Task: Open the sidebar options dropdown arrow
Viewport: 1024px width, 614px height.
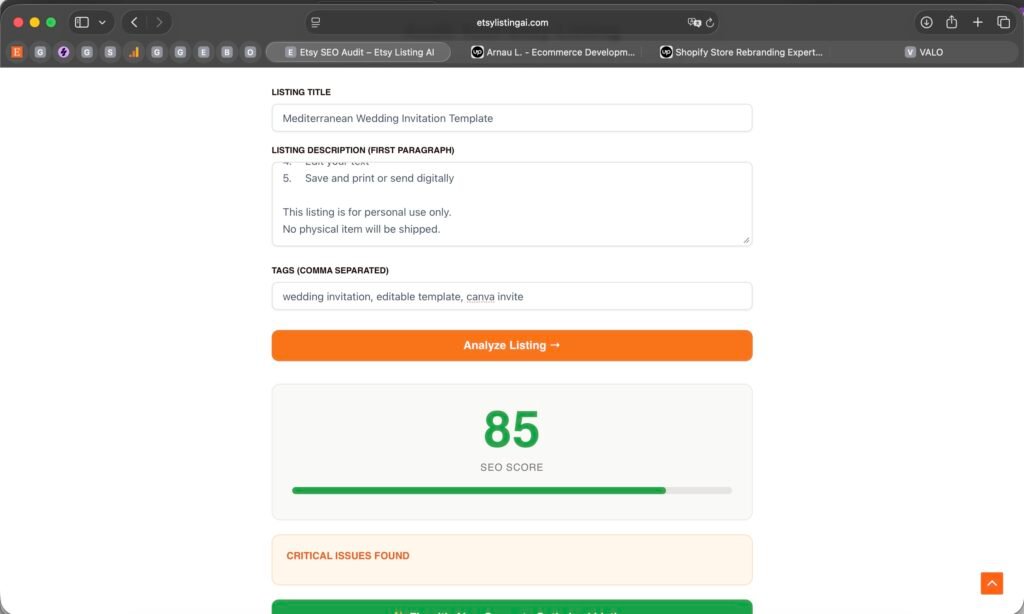Action: coord(102,22)
